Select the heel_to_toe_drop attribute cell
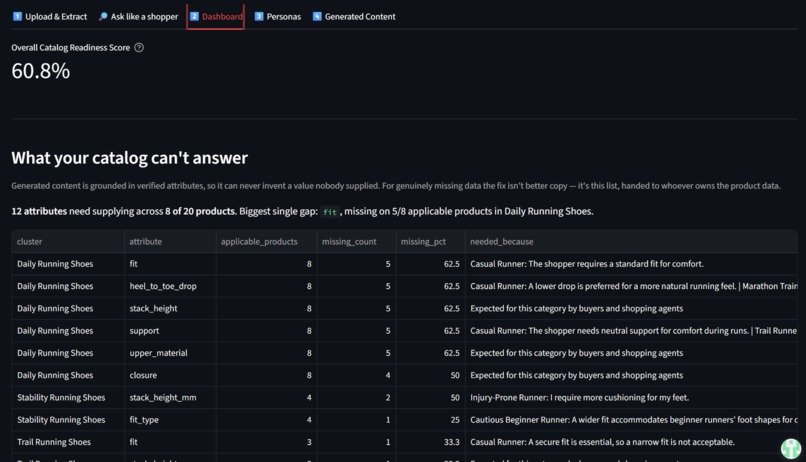 tap(170, 286)
